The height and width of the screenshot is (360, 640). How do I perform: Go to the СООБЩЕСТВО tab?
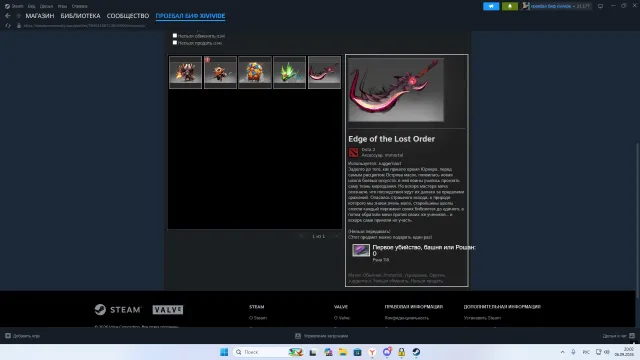tap(128, 16)
